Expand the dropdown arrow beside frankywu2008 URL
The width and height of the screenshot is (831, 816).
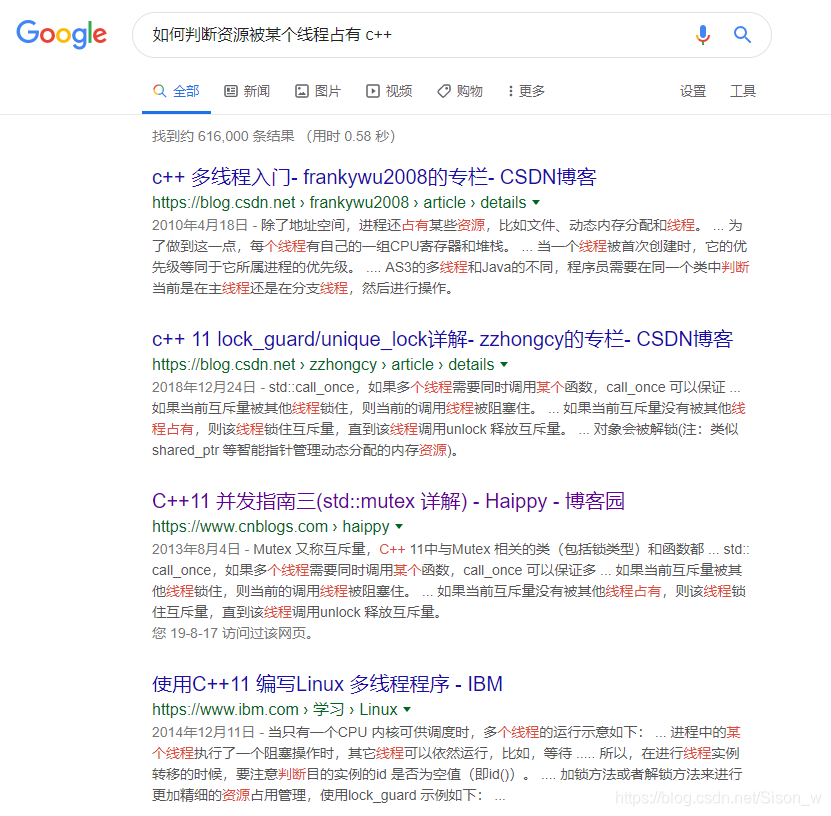pos(536,202)
